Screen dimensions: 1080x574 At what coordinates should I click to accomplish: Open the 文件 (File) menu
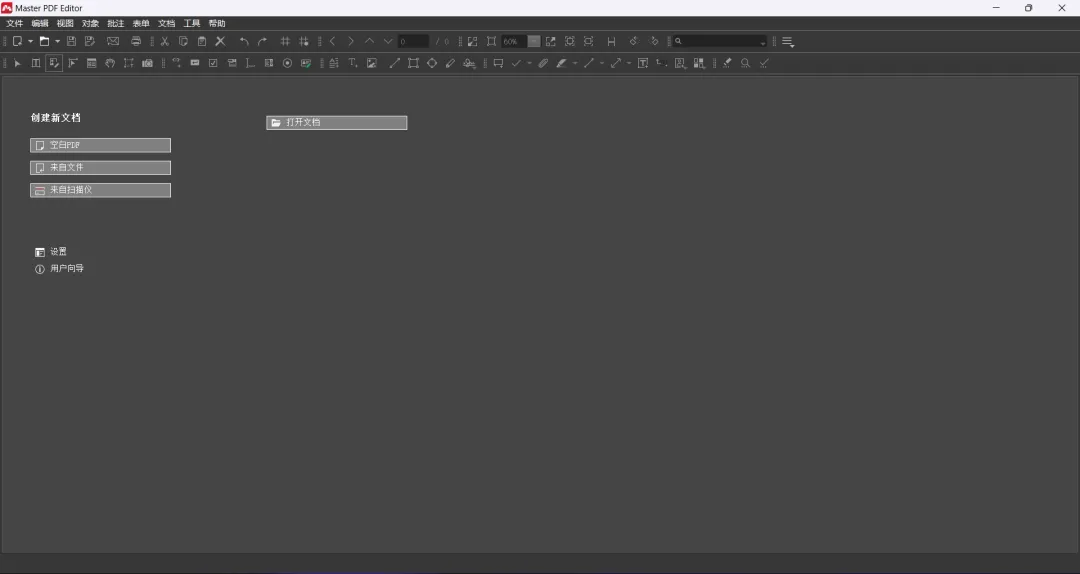coord(14,23)
